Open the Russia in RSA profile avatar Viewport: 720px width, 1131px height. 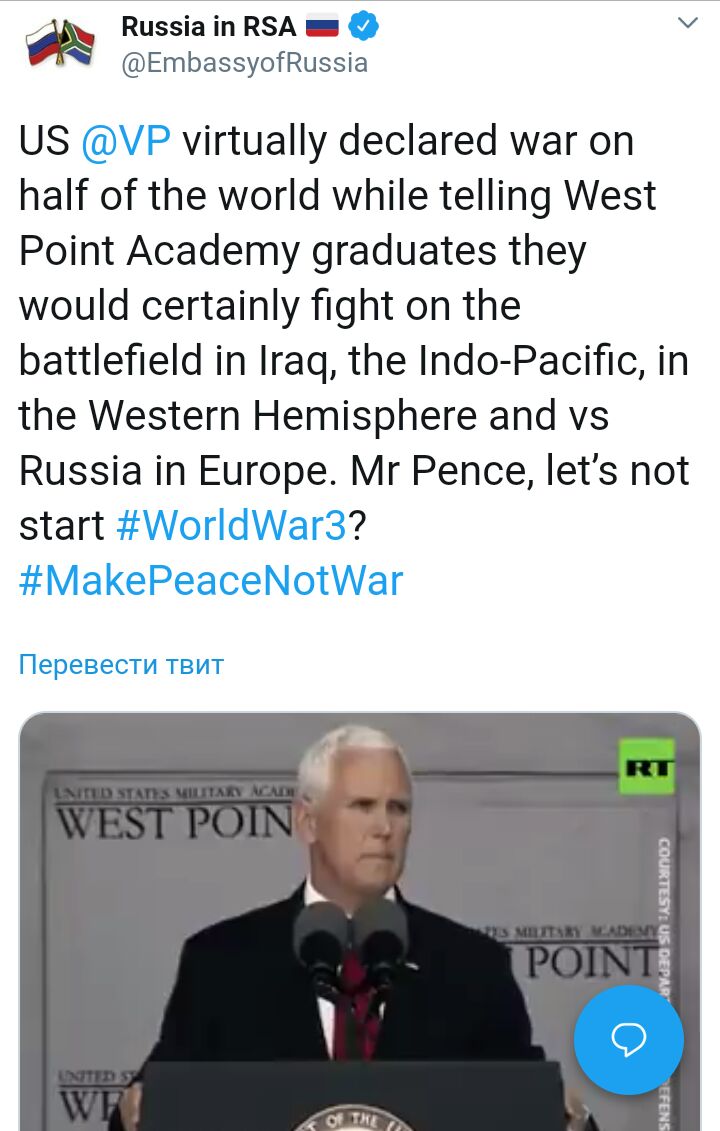click(x=60, y=44)
